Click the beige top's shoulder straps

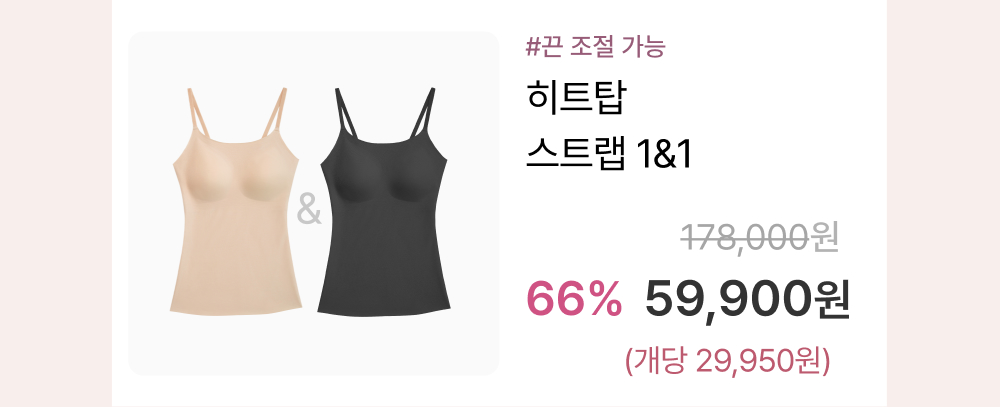[237, 114]
